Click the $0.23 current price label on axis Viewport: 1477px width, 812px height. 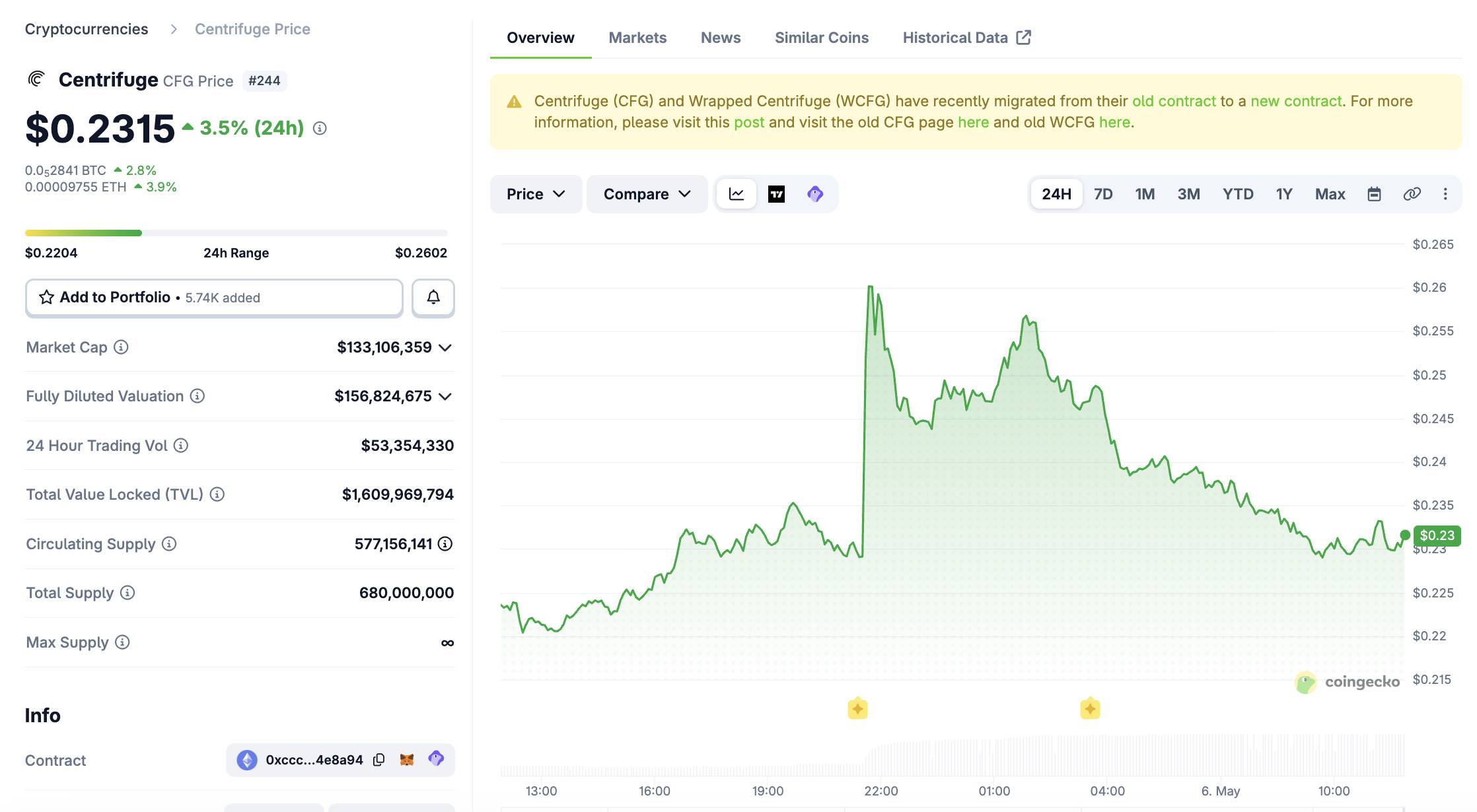(1437, 535)
